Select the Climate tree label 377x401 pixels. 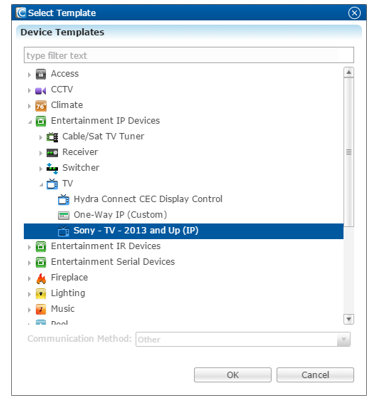point(67,105)
